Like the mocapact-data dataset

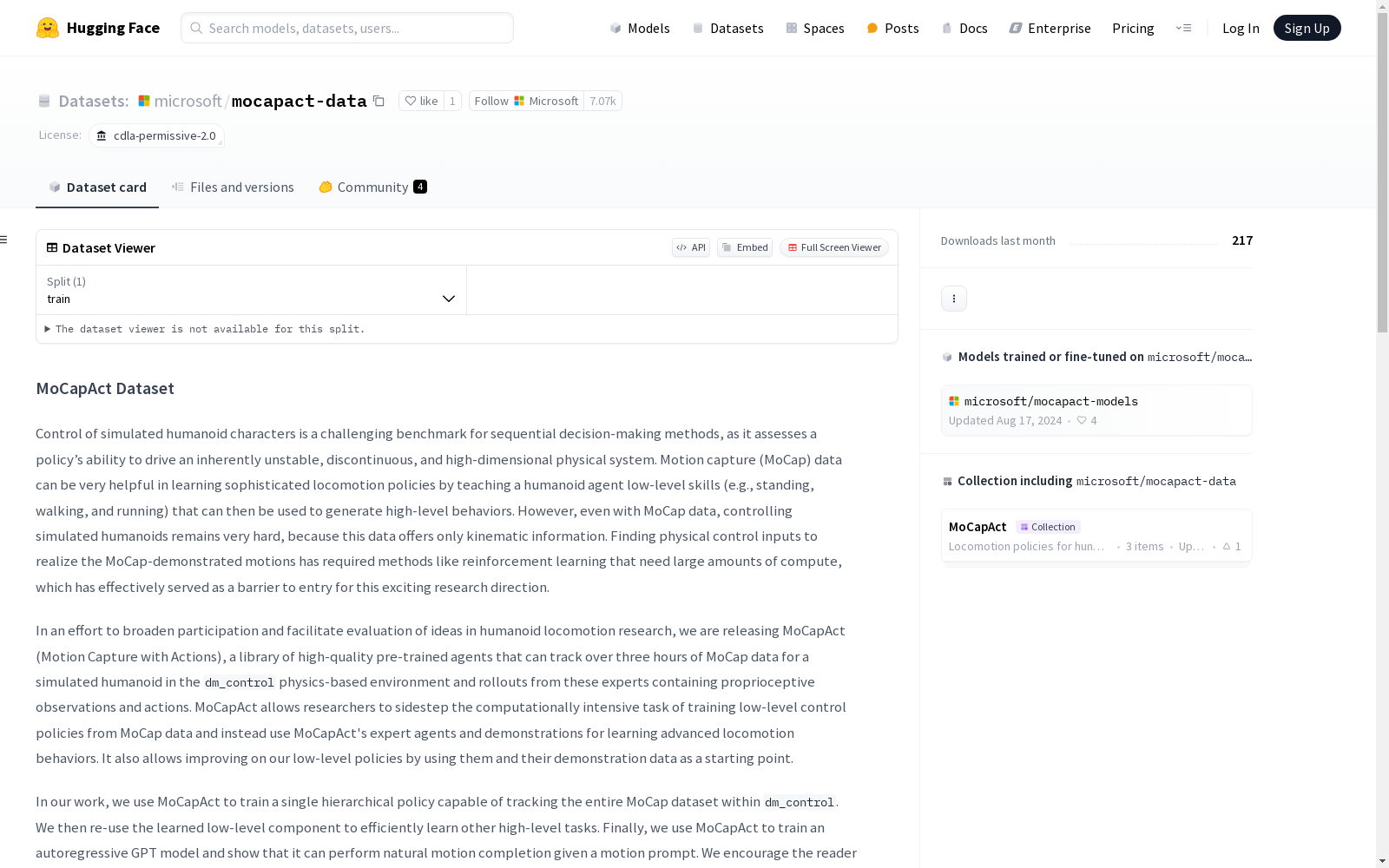(x=421, y=101)
